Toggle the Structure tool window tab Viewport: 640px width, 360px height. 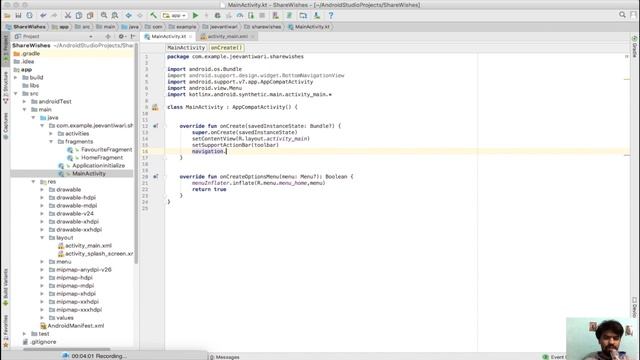click(5, 87)
